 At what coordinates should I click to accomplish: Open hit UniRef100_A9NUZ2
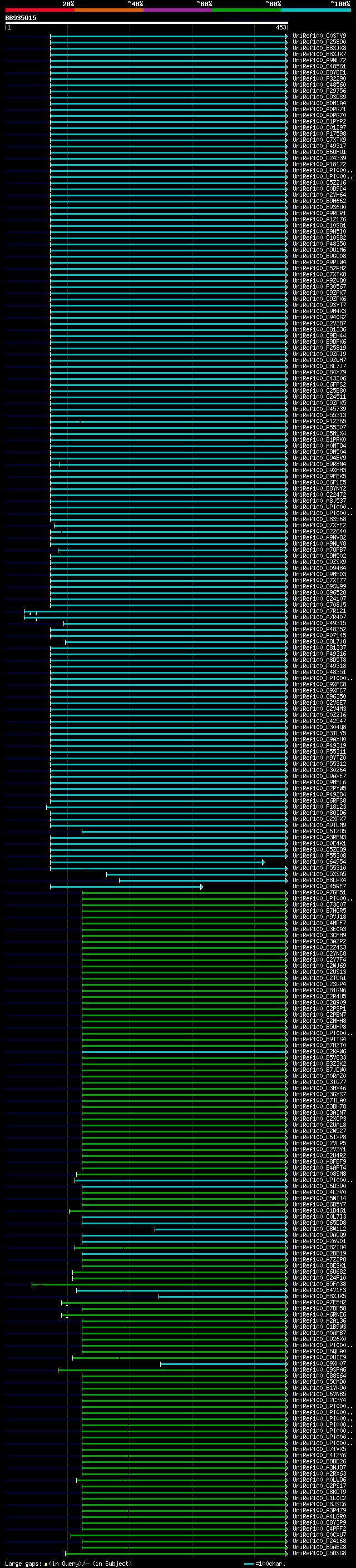[x=319, y=60]
